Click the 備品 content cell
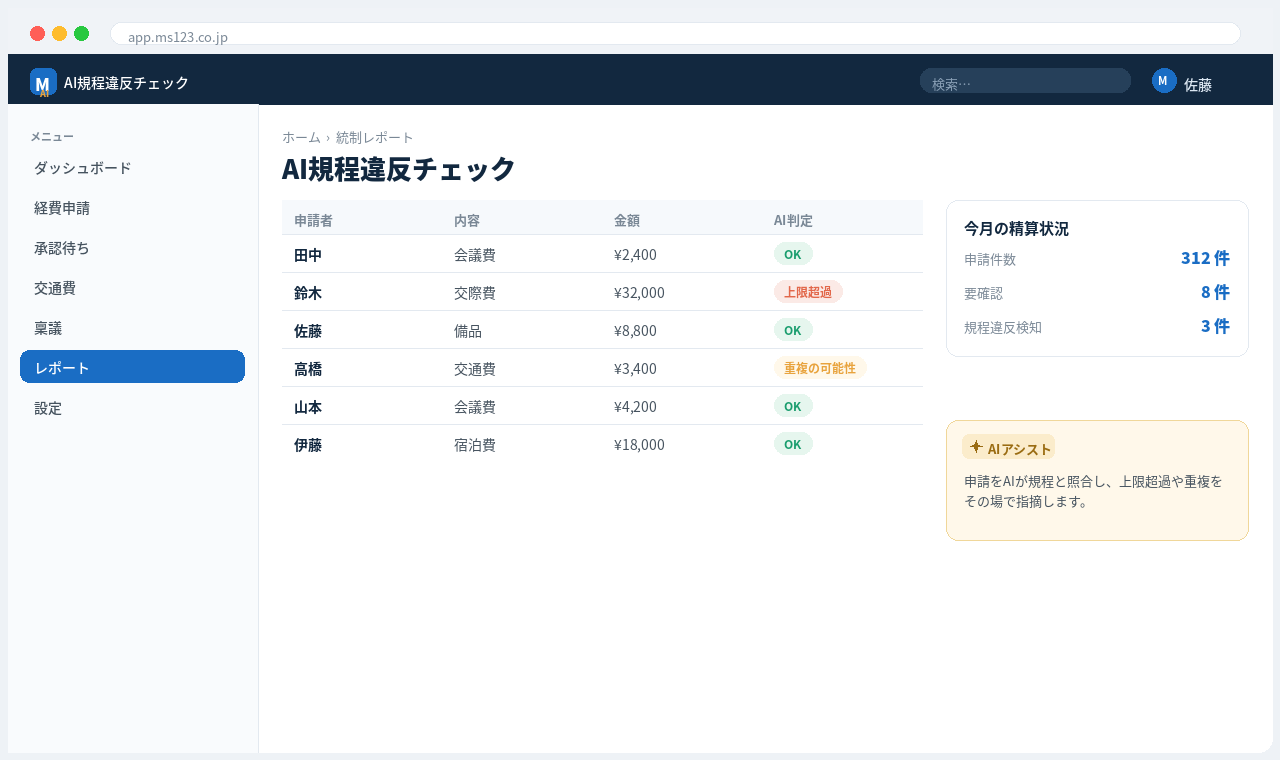The height and width of the screenshot is (760, 1280). [468, 331]
